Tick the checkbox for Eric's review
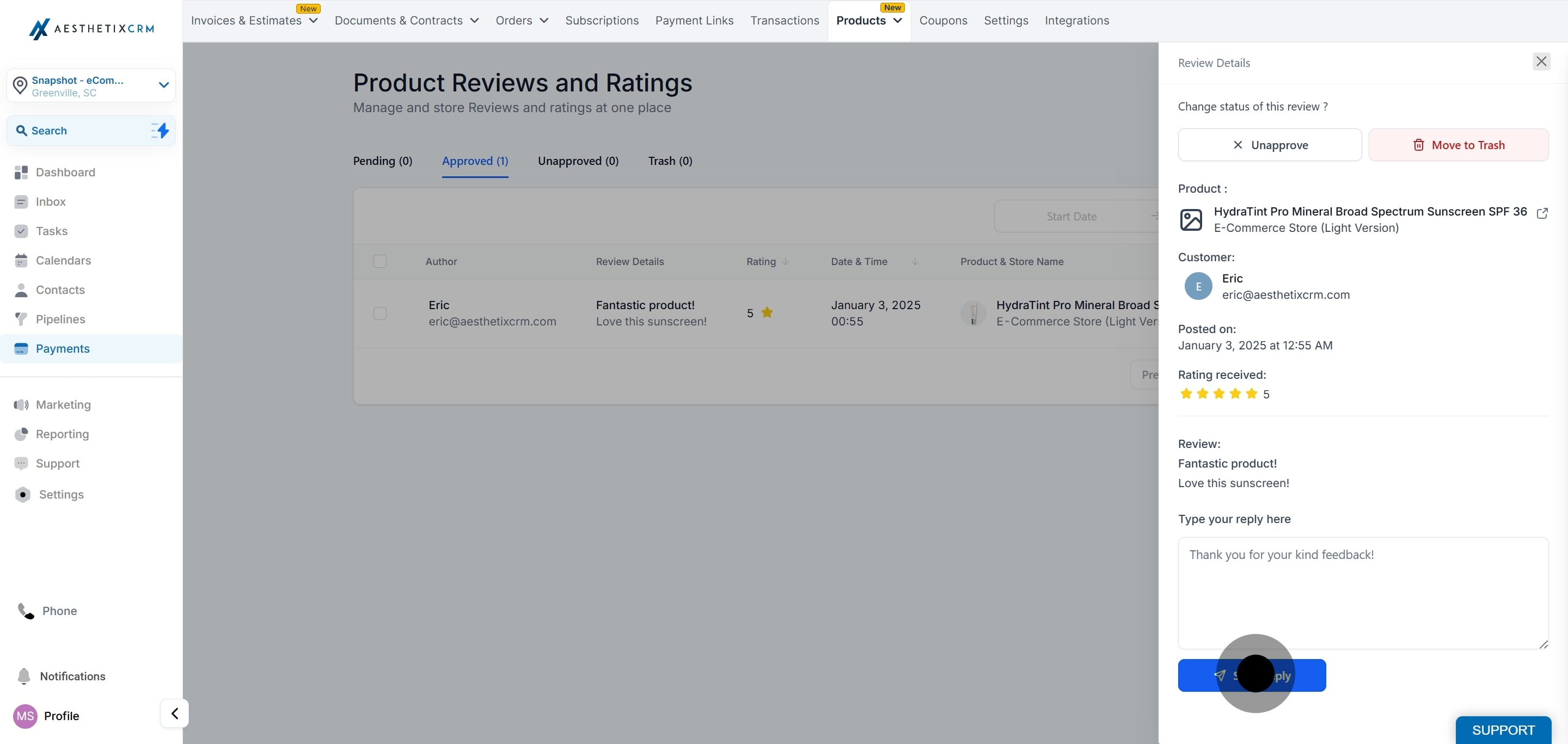Image resolution: width=1568 pixels, height=744 pixels. tap(380, 313)
